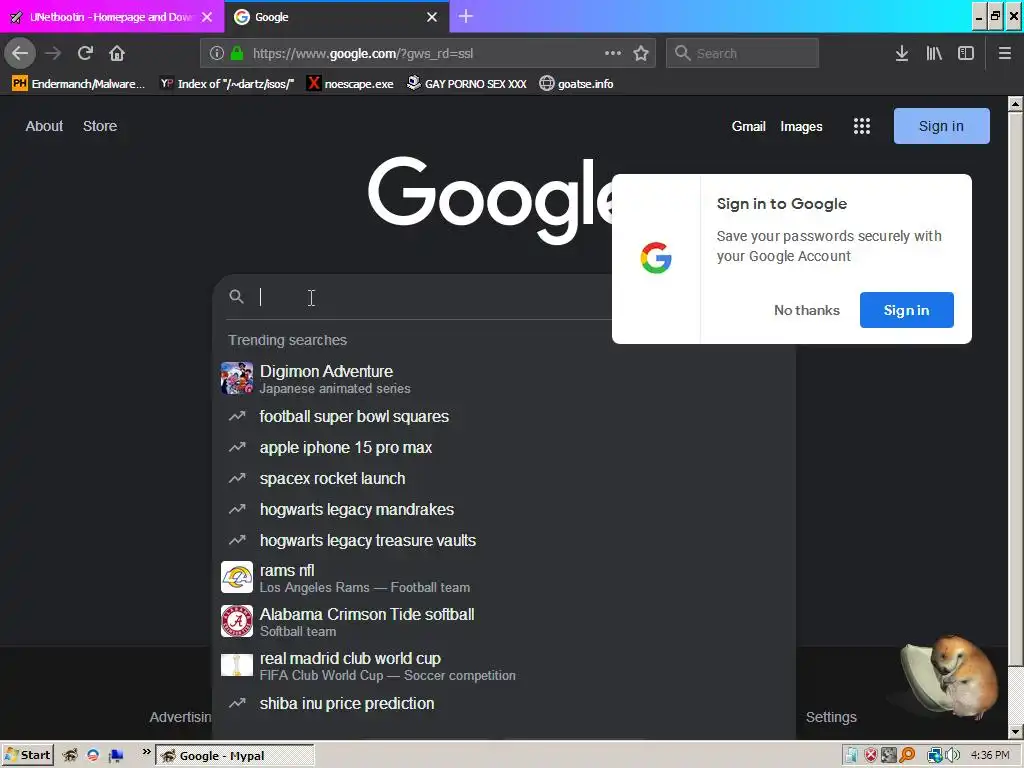
Task: Open the Library bookshelf icon
Action: [x=934, y=54]
